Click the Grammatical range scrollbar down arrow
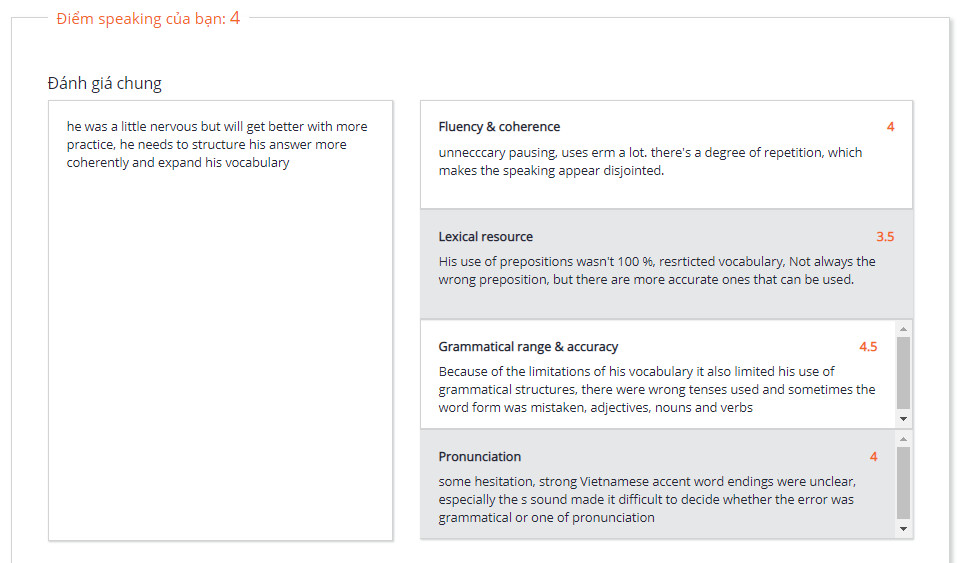The height and width of the screenshot is (563, 975). (903, 418)
